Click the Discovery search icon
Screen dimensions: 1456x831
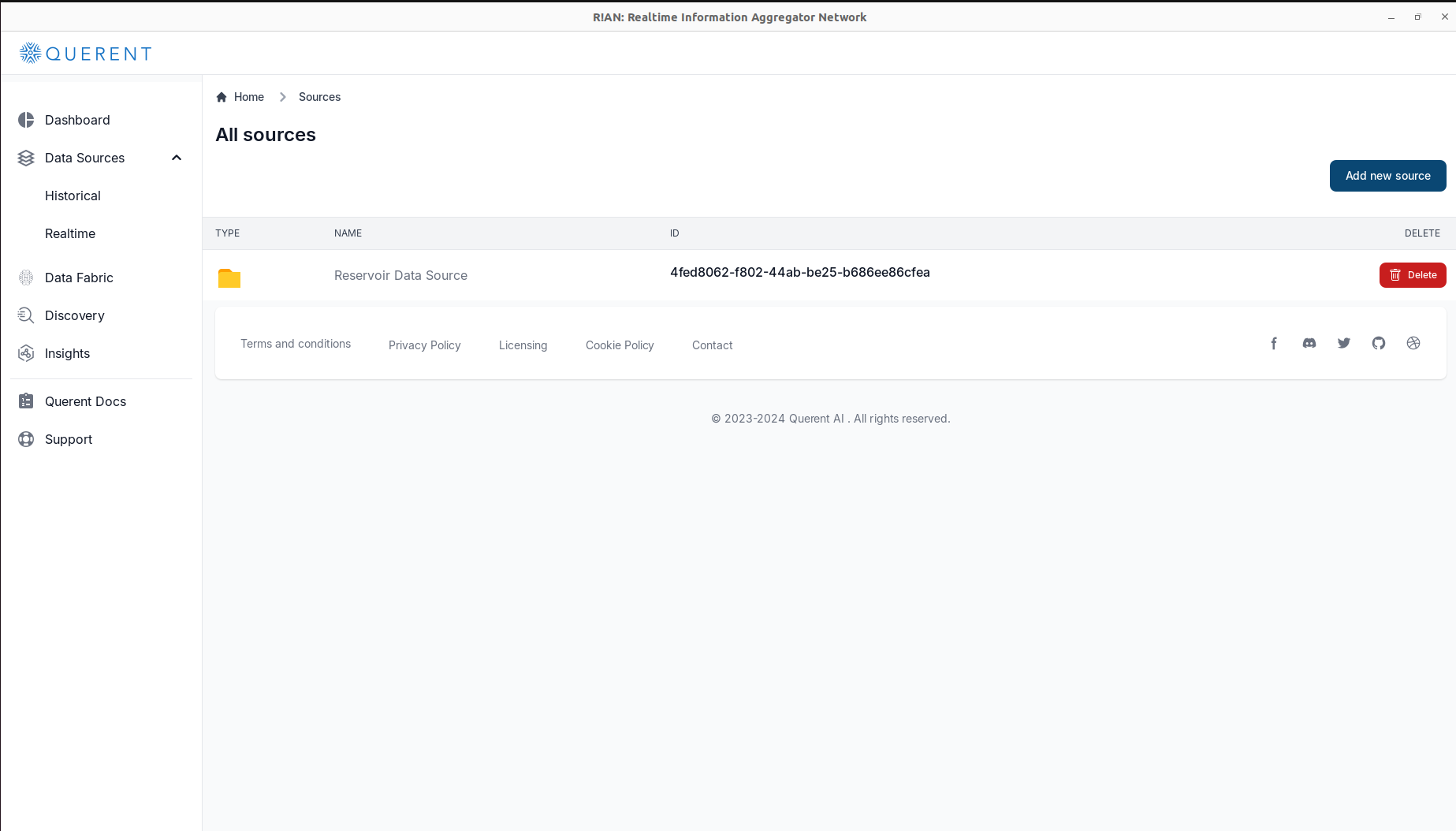26,315
